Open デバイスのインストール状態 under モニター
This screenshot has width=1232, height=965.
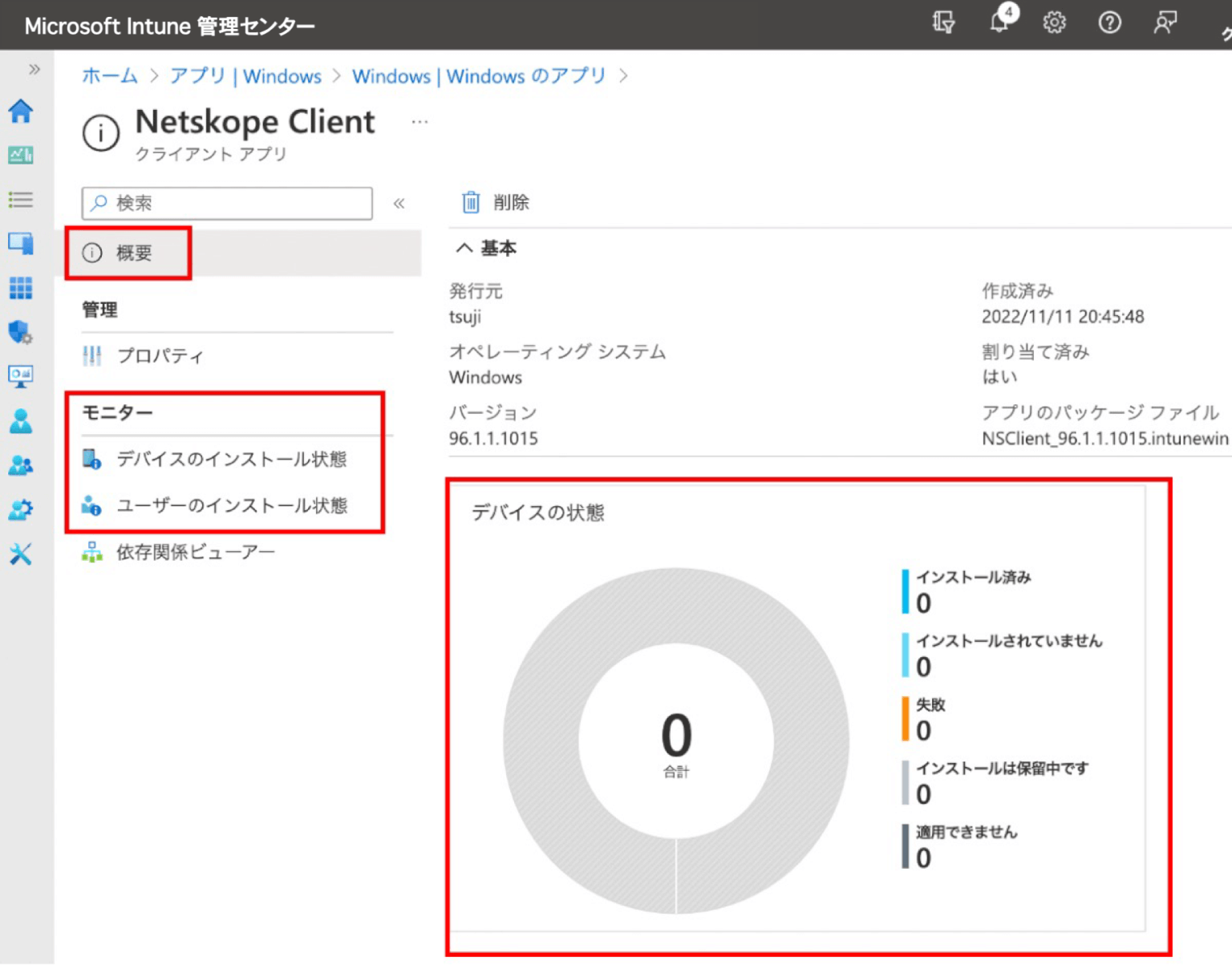pos(233,460)
